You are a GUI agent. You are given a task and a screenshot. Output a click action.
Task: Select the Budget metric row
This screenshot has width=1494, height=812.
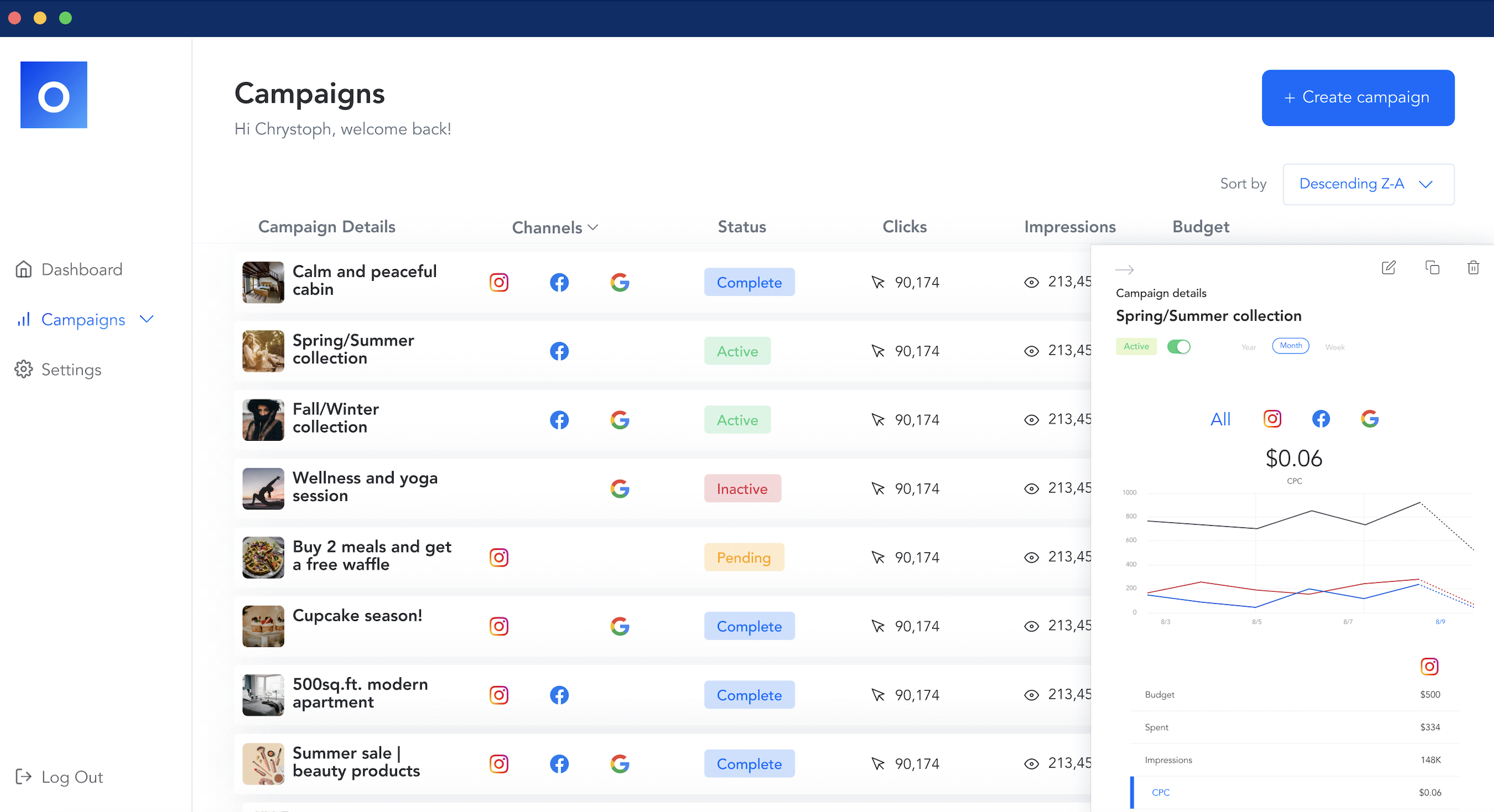click(1295, 694)
